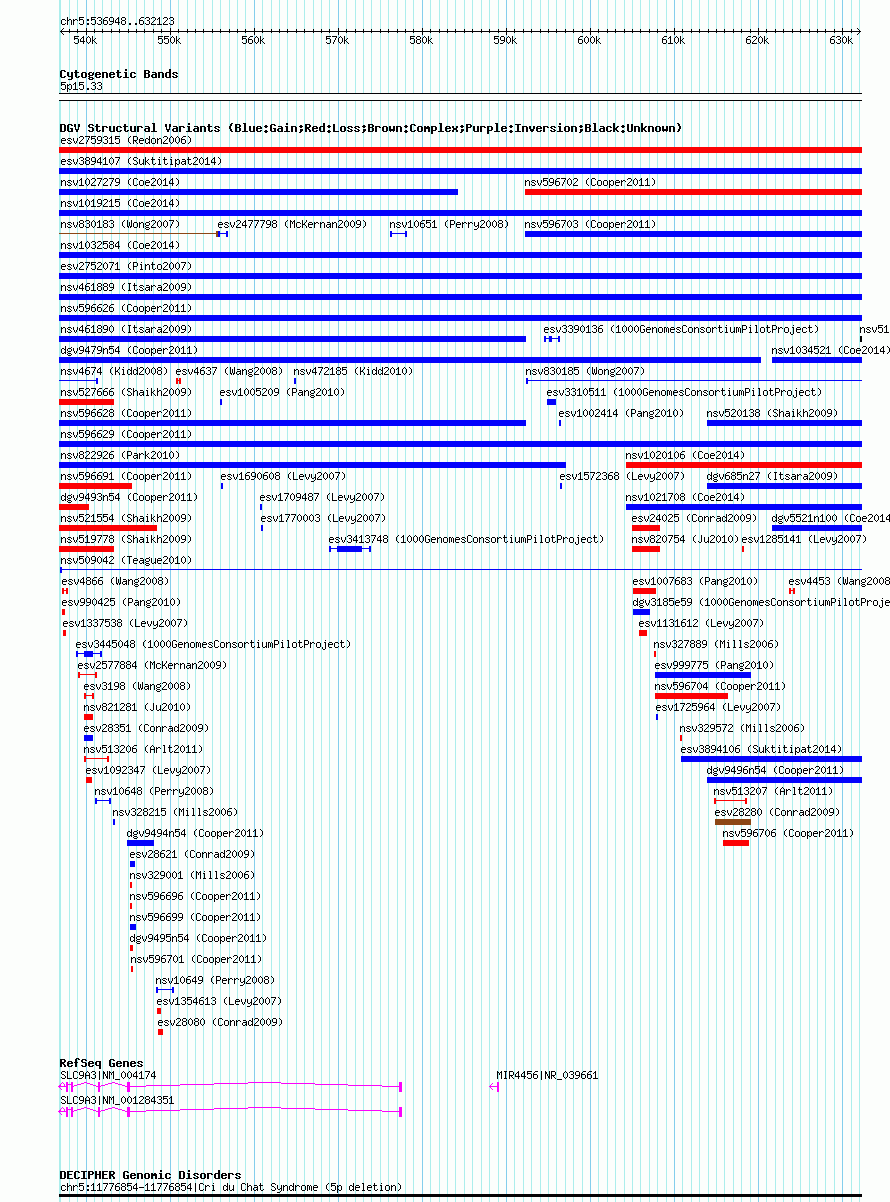Click the dgv685n27 (Itsara2009) variant label
Viewport: 890px width, 1202px height.
tap(772, 476)
